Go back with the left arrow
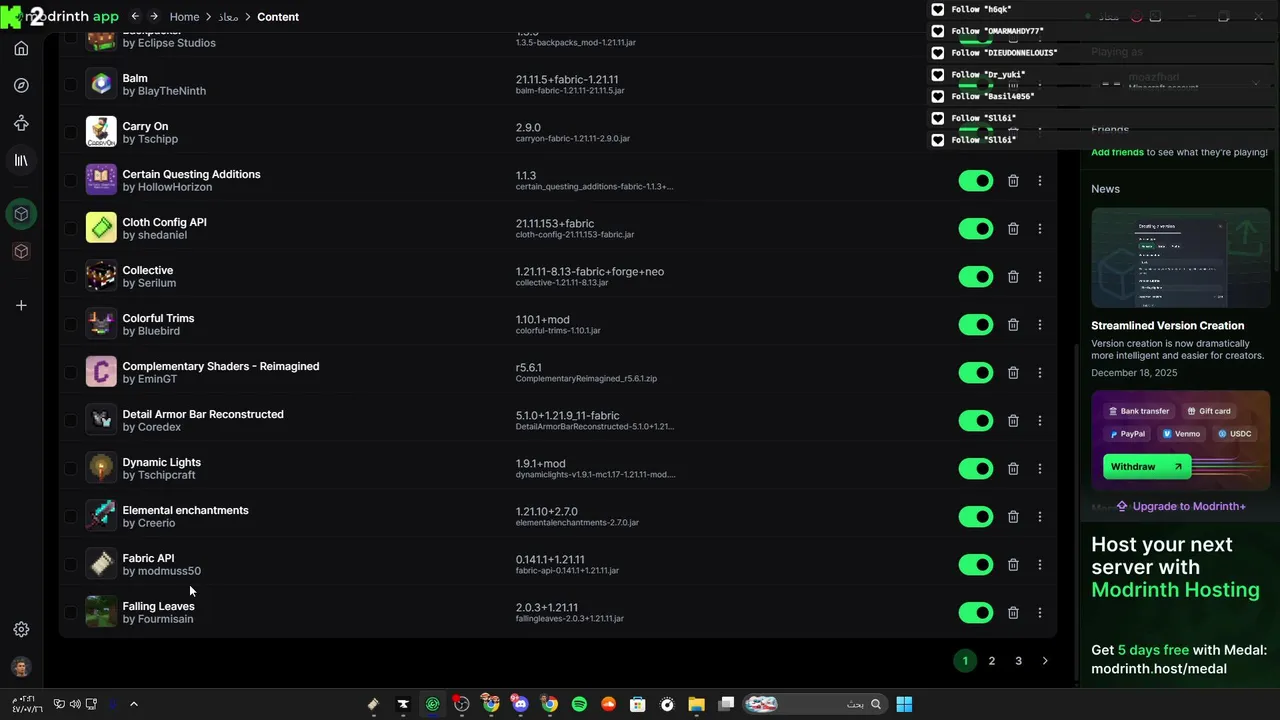The image size is (1280, 720). pyautogui.click(x=134, y=17)
